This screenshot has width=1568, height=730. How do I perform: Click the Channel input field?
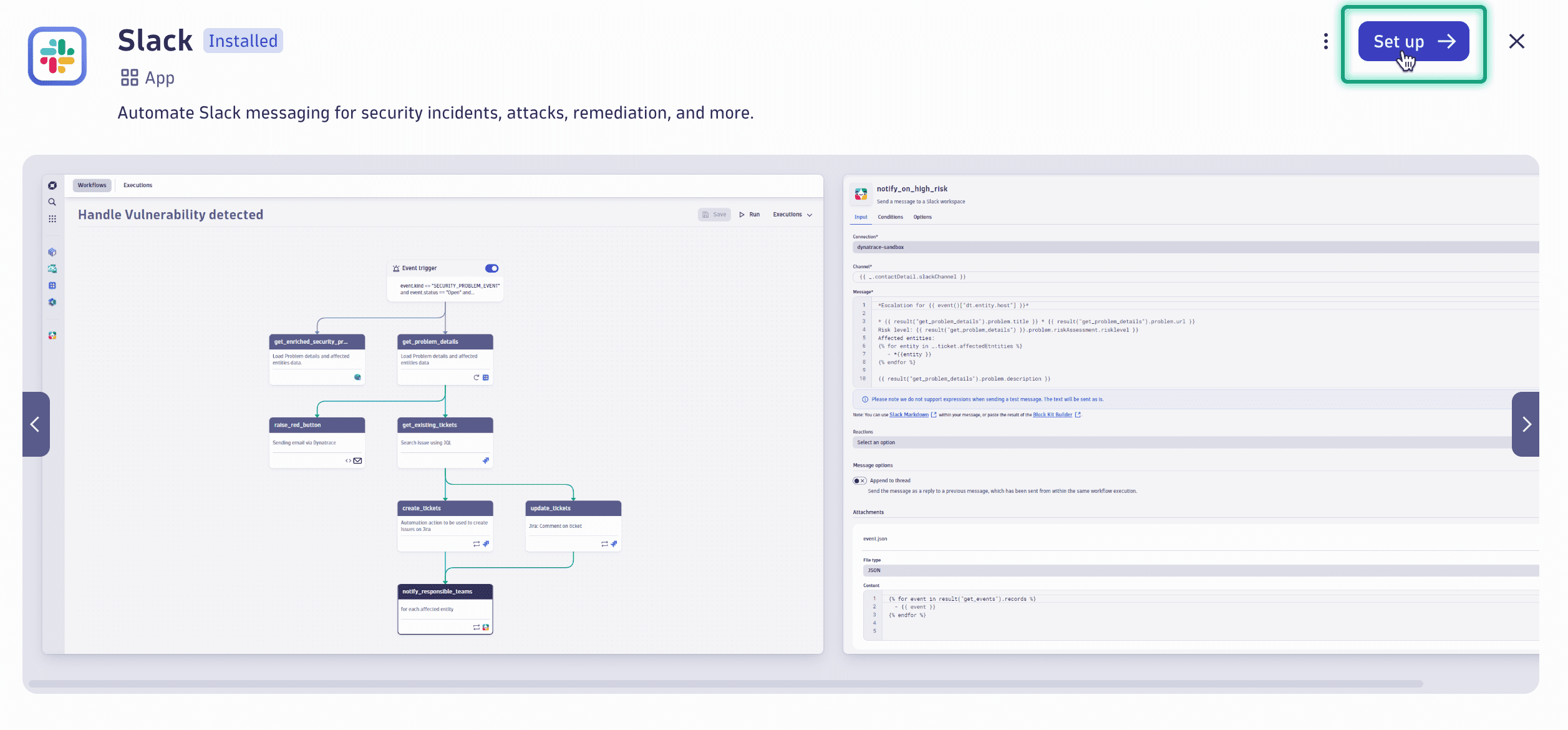coord(1196,277)
